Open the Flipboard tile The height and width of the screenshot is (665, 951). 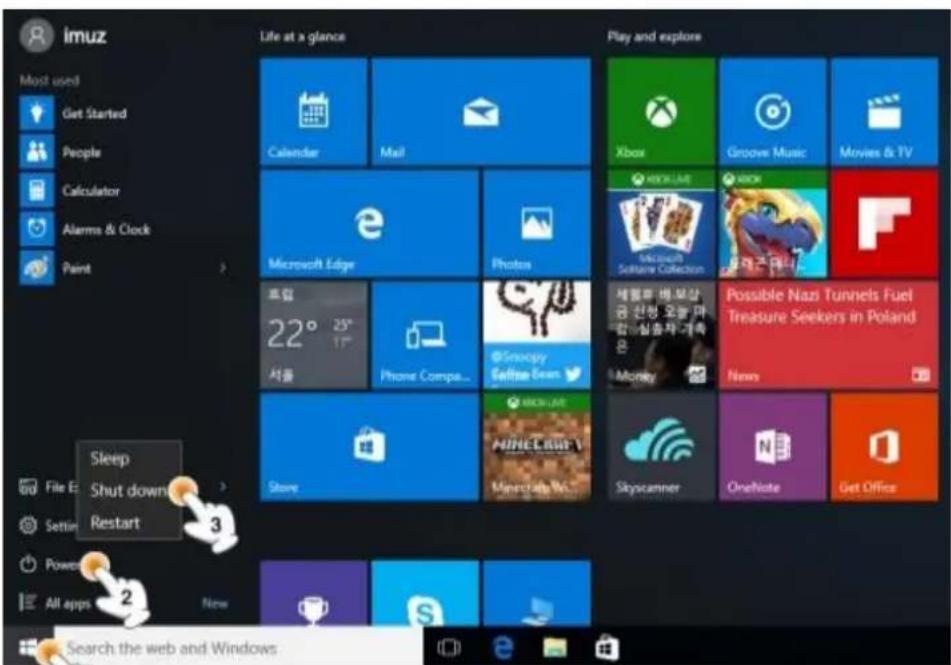pyautogui.click(x=884, y=223)
